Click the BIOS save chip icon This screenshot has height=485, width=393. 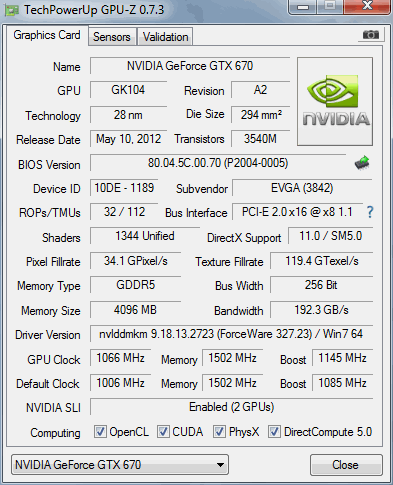click(362, 163)
